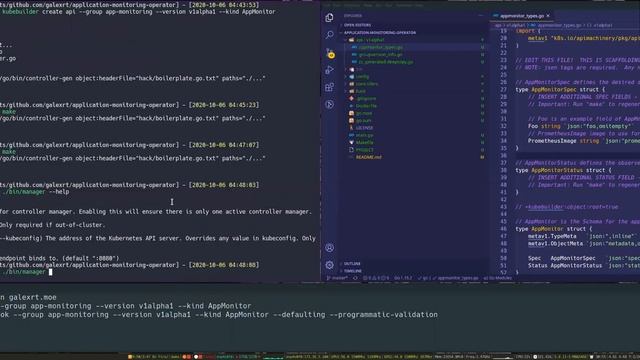640x360 pixels.
Task: Open README.md in the file tree
Action: click(x=369, y=157)
